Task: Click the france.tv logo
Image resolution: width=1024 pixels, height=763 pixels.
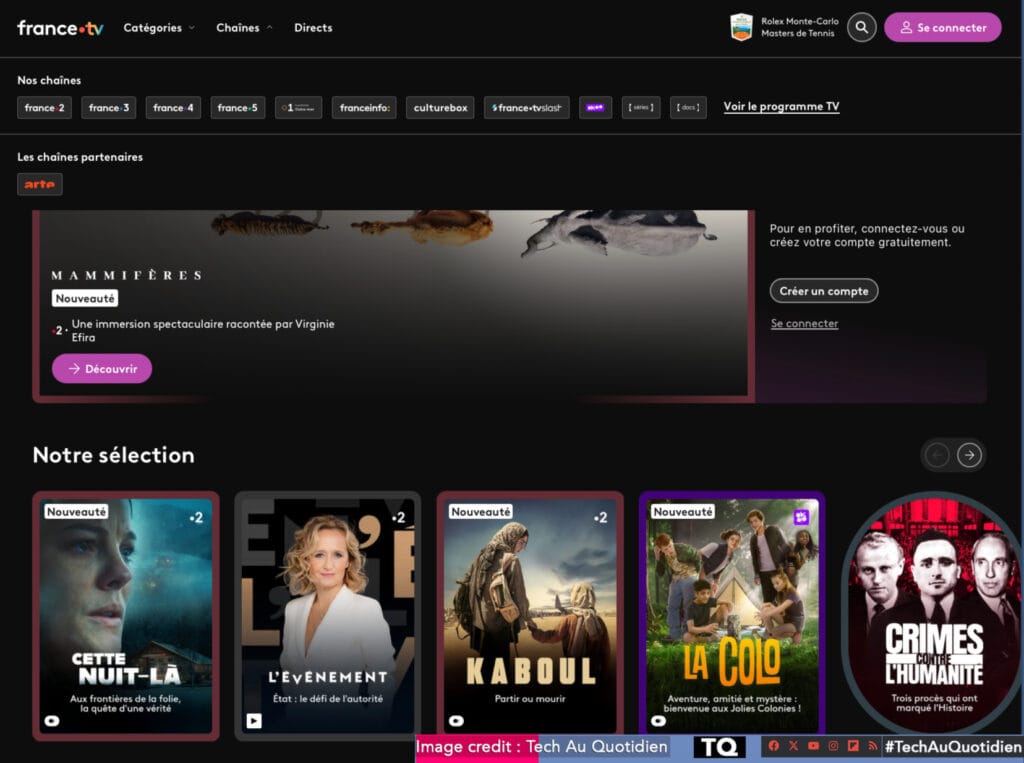Action: [60, 28]
